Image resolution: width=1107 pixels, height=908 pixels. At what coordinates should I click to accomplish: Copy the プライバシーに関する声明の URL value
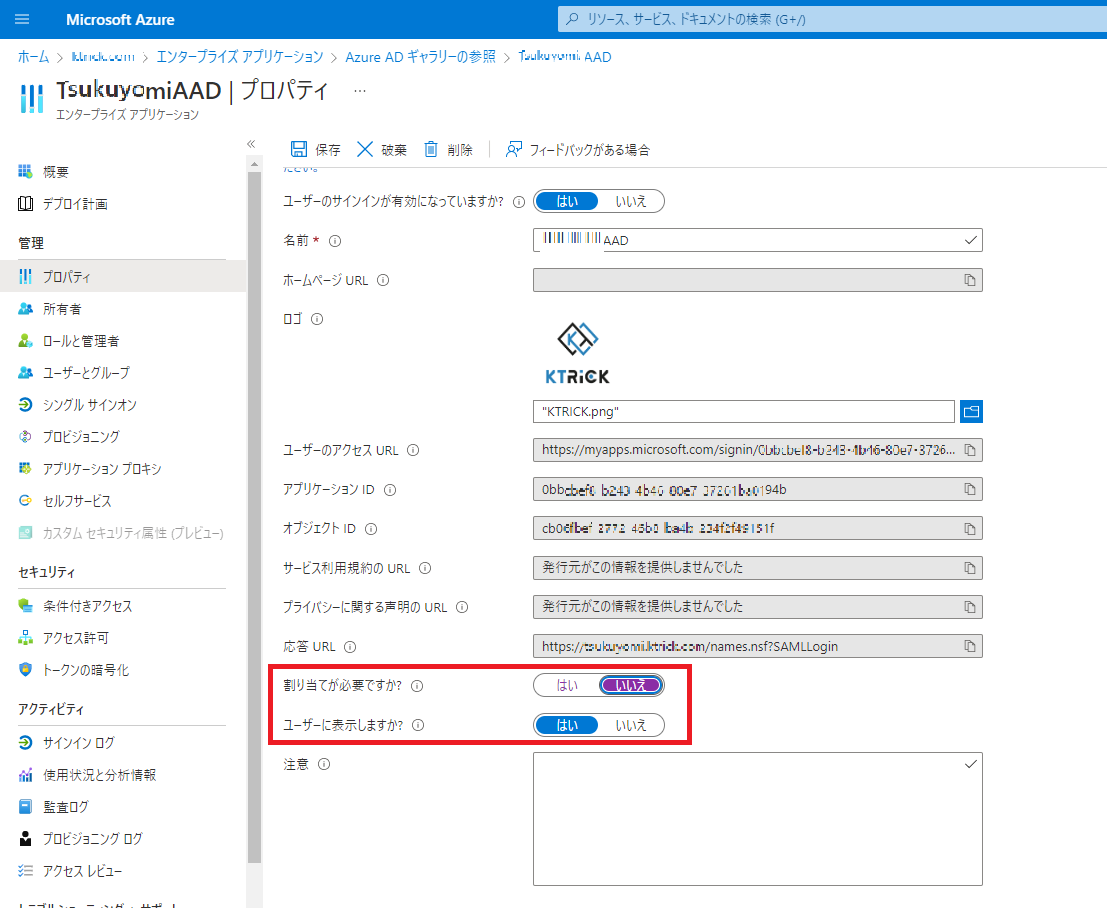pos(970,607)
